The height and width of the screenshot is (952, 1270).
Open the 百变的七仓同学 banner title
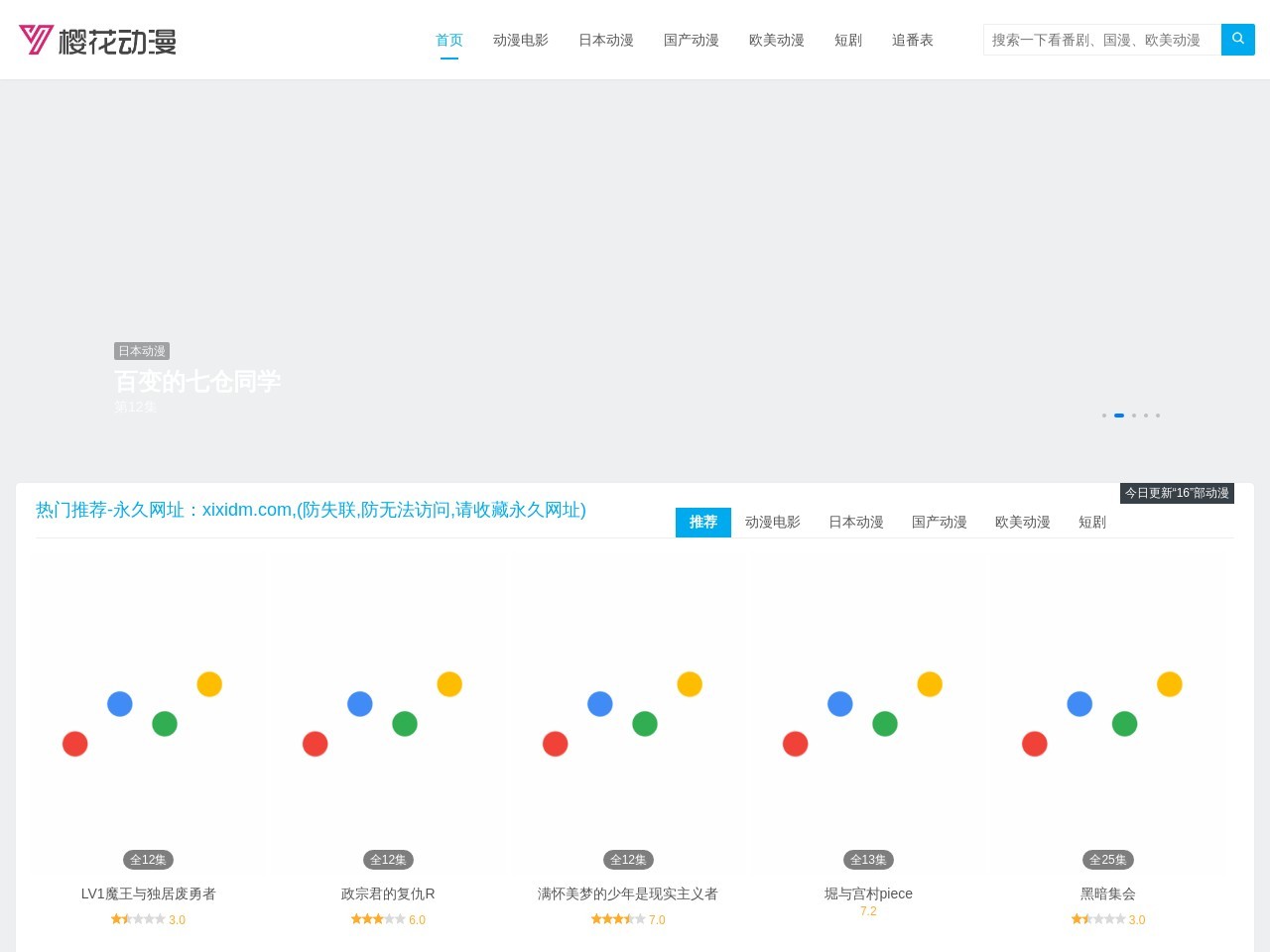pos(197,381)
